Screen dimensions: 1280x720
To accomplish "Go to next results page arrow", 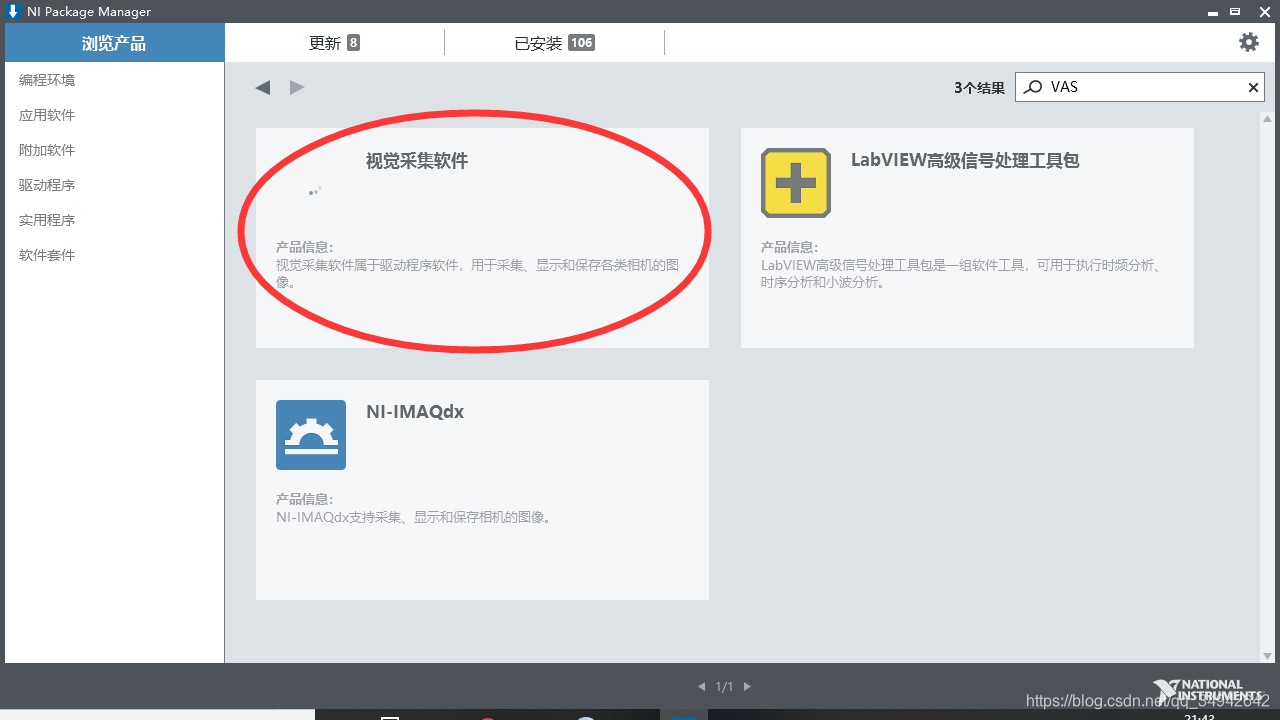I will [746, 686].
